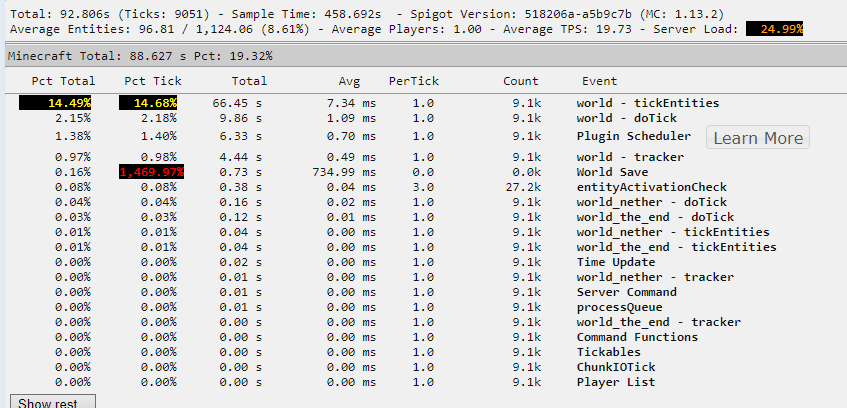
Task: Click the 9.86 s total value
Action: pos(241,118)
